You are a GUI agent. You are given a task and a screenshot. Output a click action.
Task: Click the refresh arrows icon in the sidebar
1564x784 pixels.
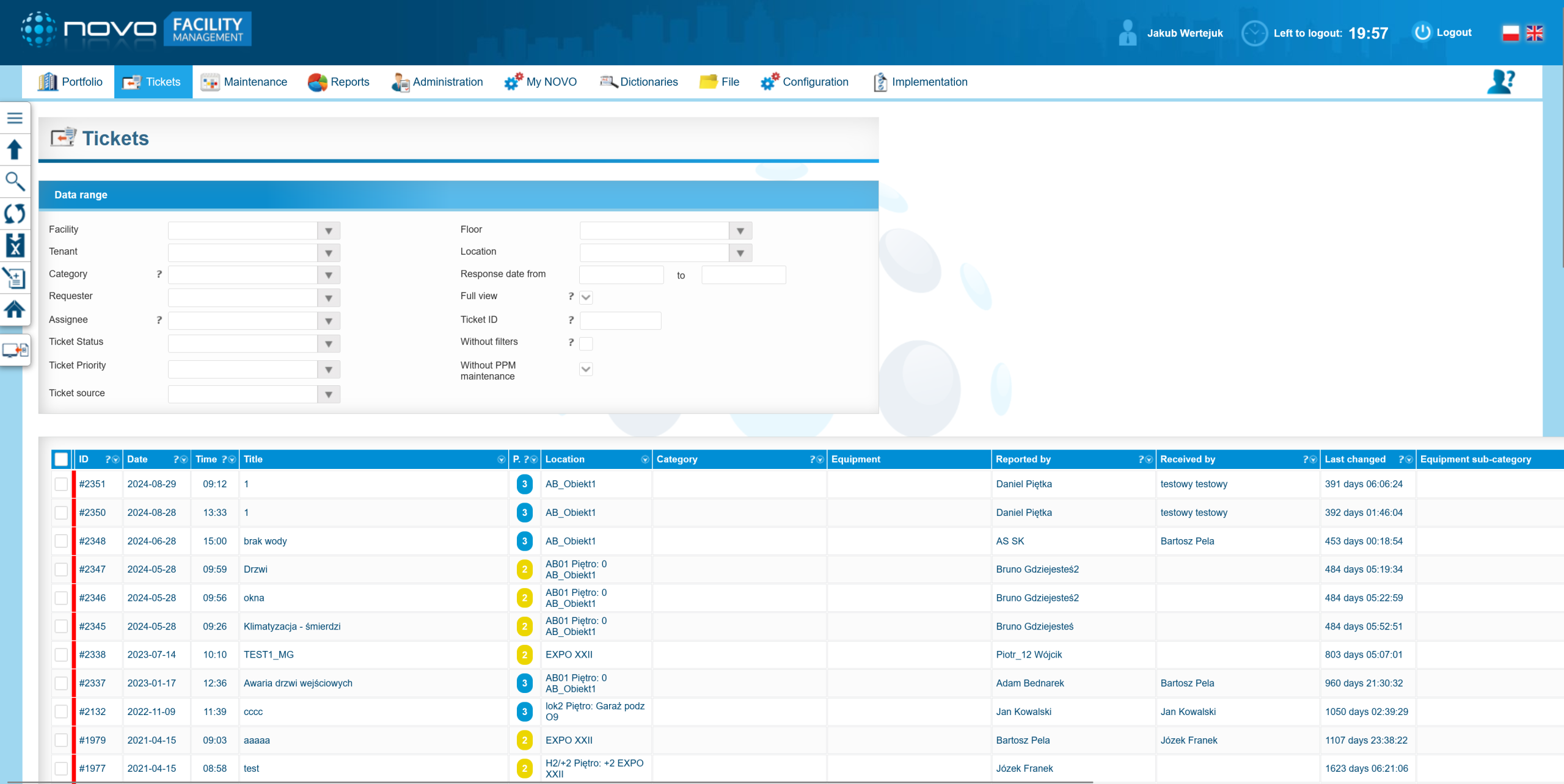[15, 214]
